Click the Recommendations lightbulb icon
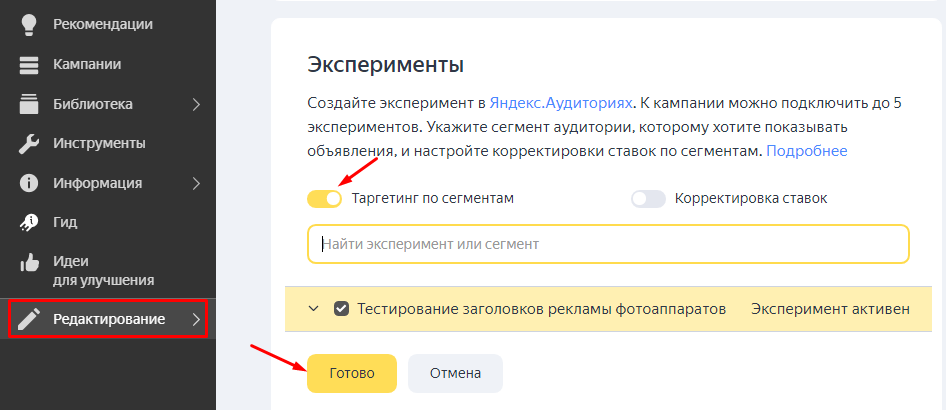946x410 pixels. pyautogui.click(x=29, y=25)
